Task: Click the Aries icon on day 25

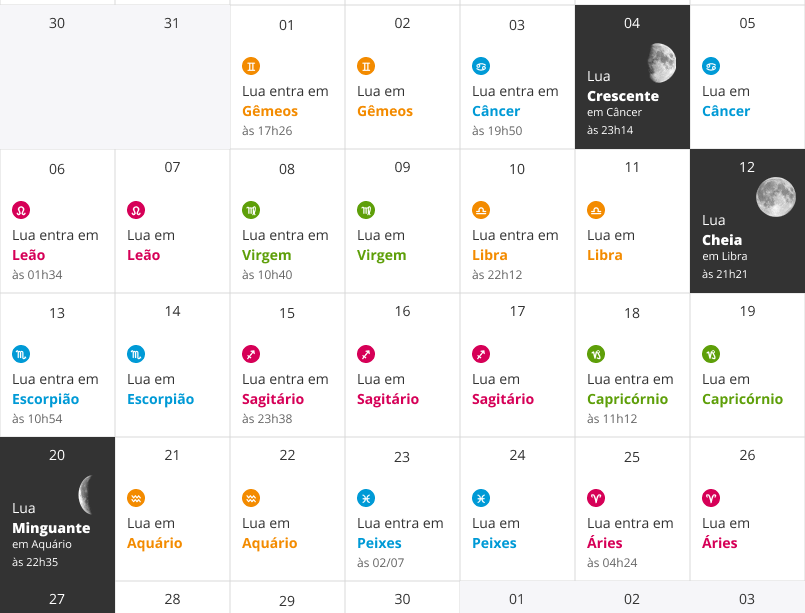Action: [596, 498]
